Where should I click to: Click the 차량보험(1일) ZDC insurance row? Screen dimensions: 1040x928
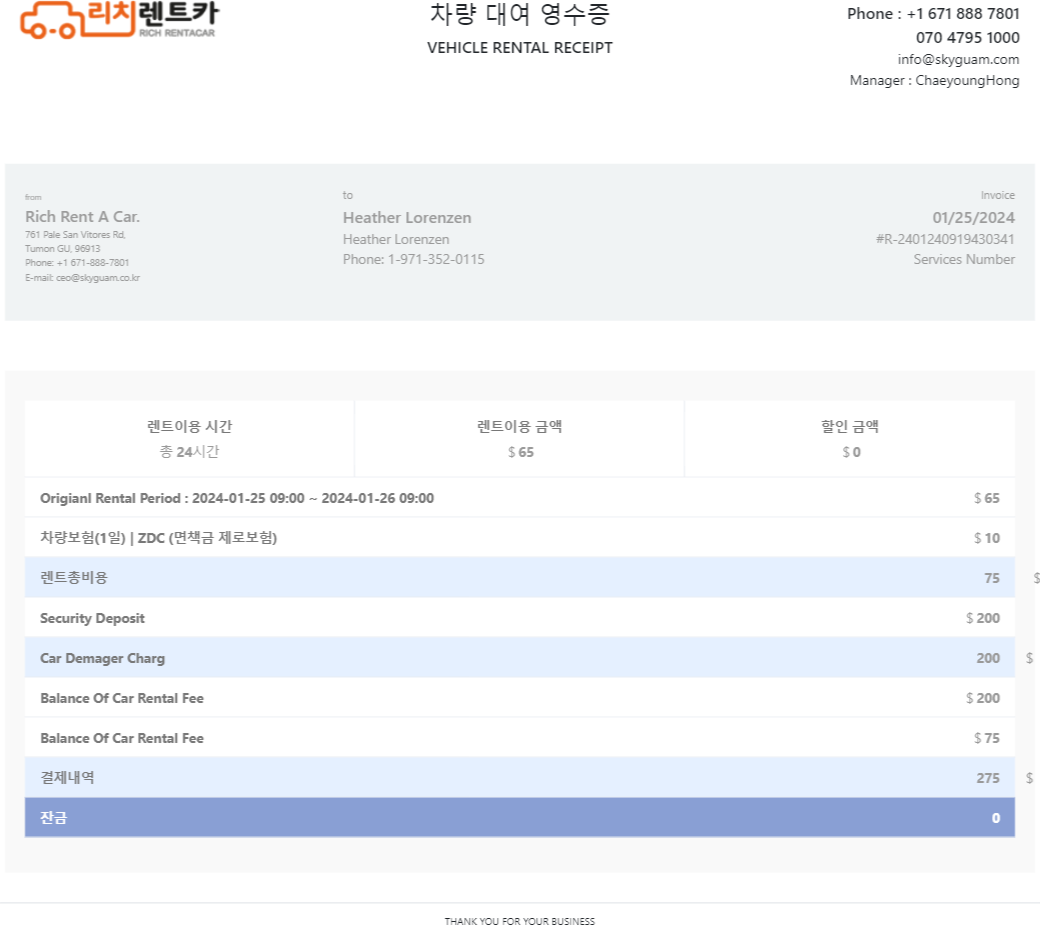[x=519, y=538]
